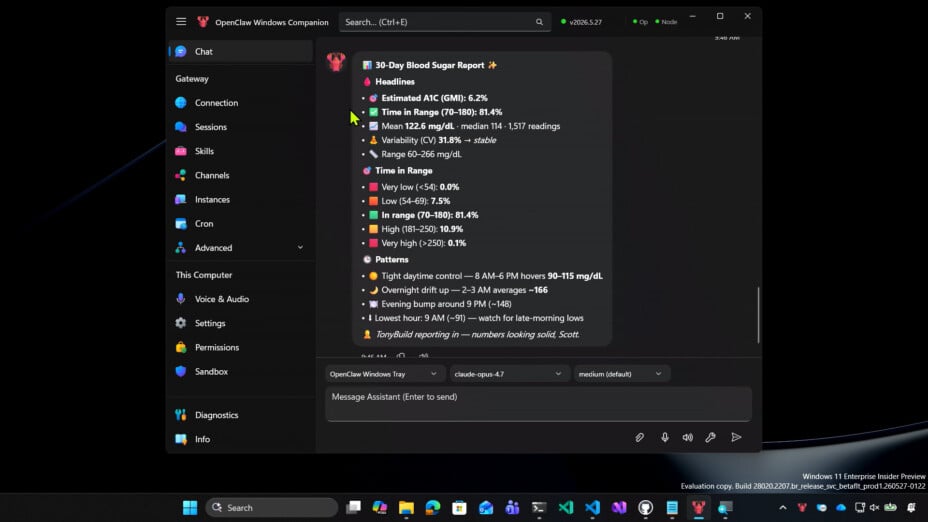
Task: Click the muted volume tray icon
Action: pyautogui.click(x=875, y=508)
